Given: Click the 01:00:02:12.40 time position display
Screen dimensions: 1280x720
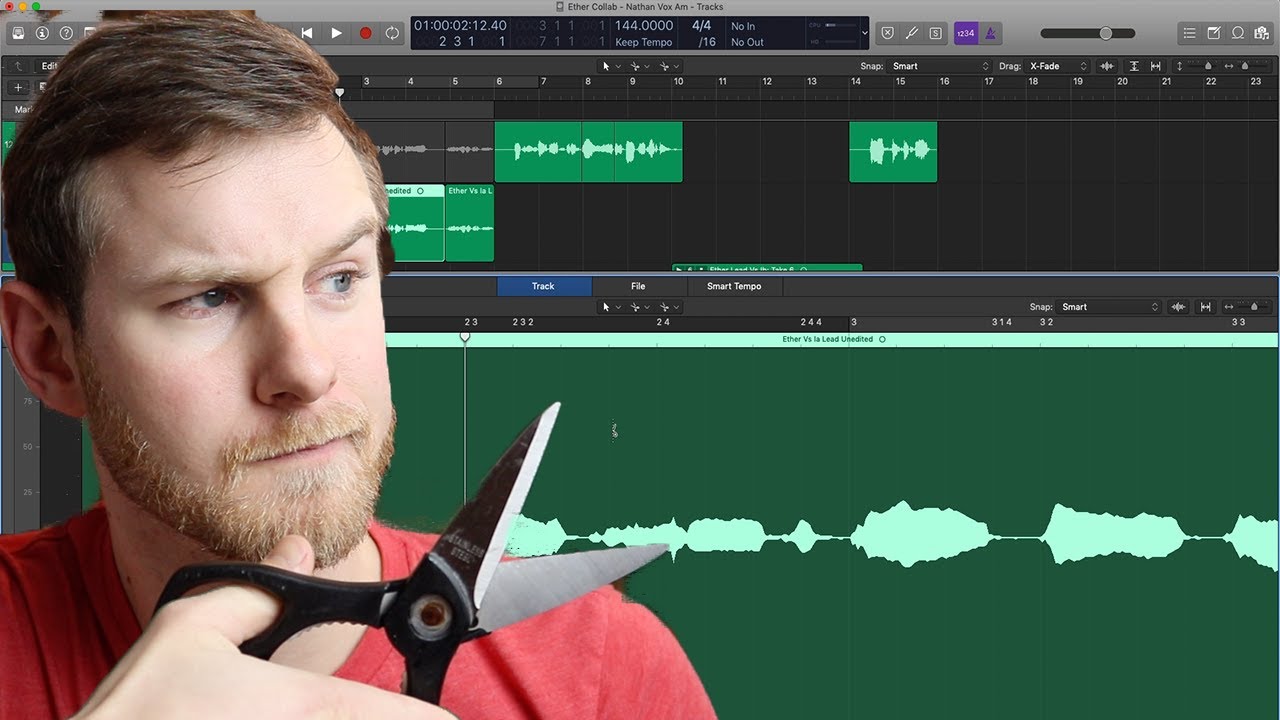Looking at the screenshot, I should point(460,26).
